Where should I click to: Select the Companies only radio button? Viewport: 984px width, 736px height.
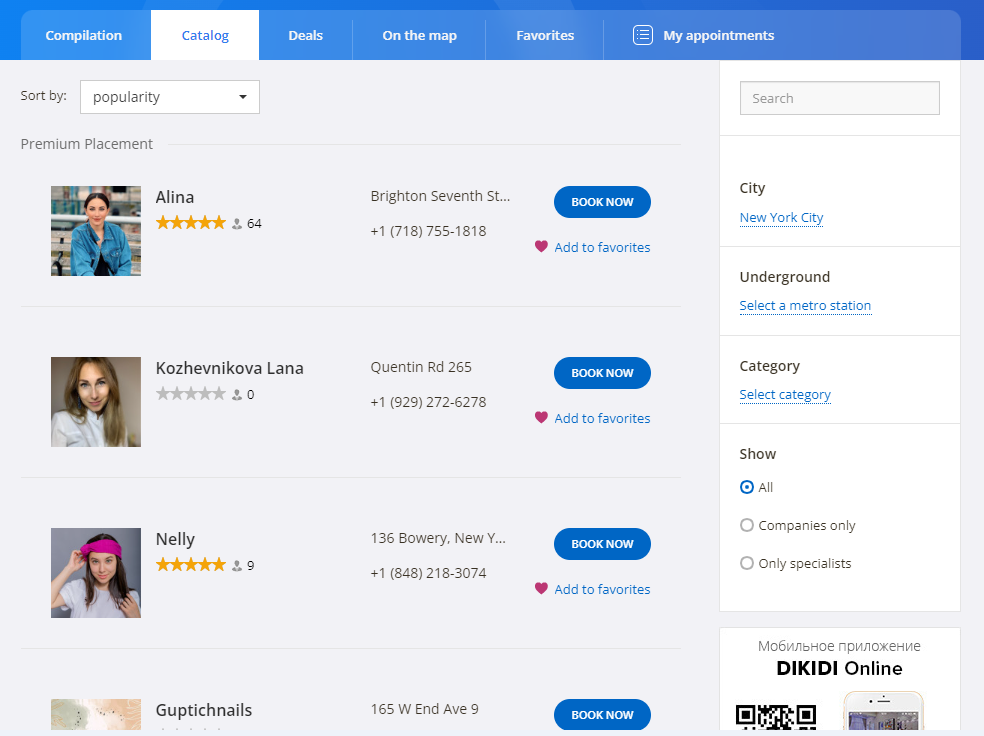747,525
